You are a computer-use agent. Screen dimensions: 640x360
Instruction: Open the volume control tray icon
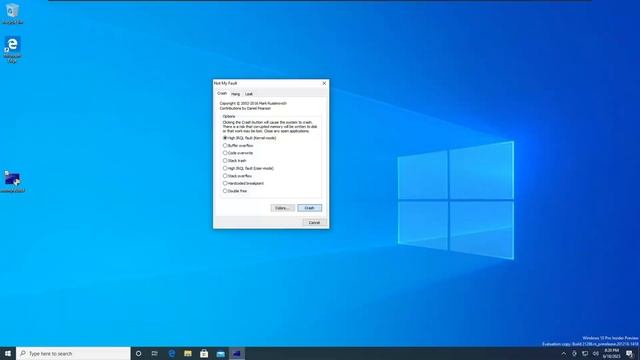[x=596, y=353]
